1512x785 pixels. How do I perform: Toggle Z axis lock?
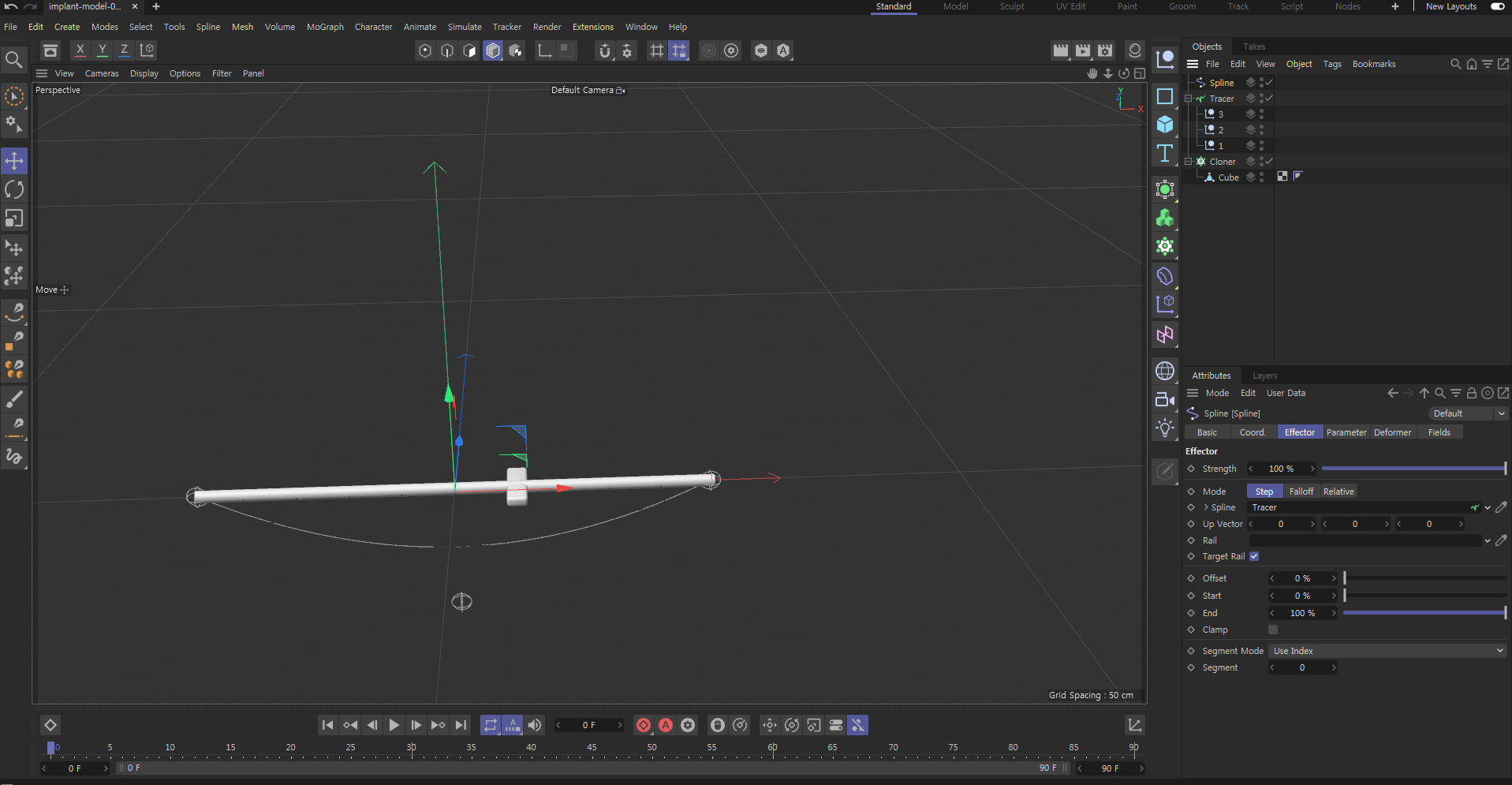click(x=124, y=50)
